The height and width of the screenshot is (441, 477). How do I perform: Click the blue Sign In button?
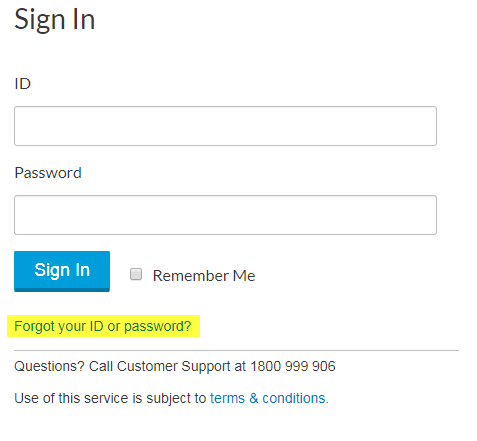click(62, 271)
